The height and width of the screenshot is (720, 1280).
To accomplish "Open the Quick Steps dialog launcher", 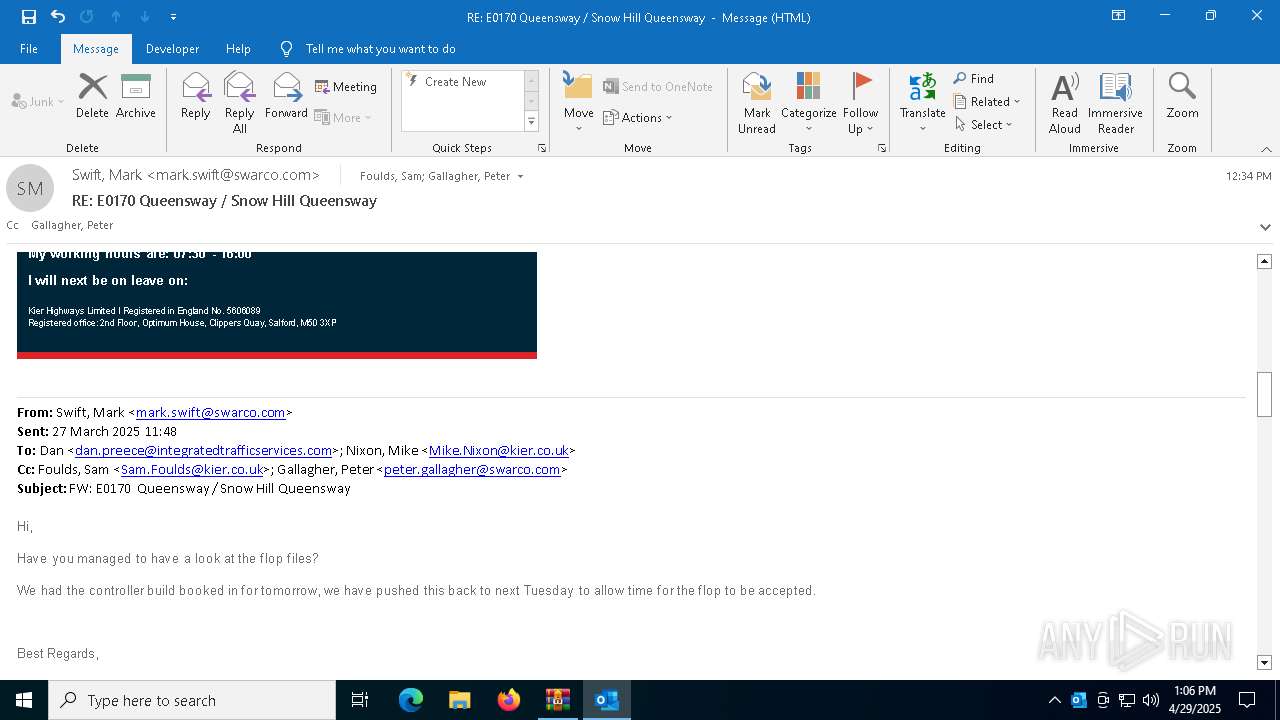I will coord(542,148).
